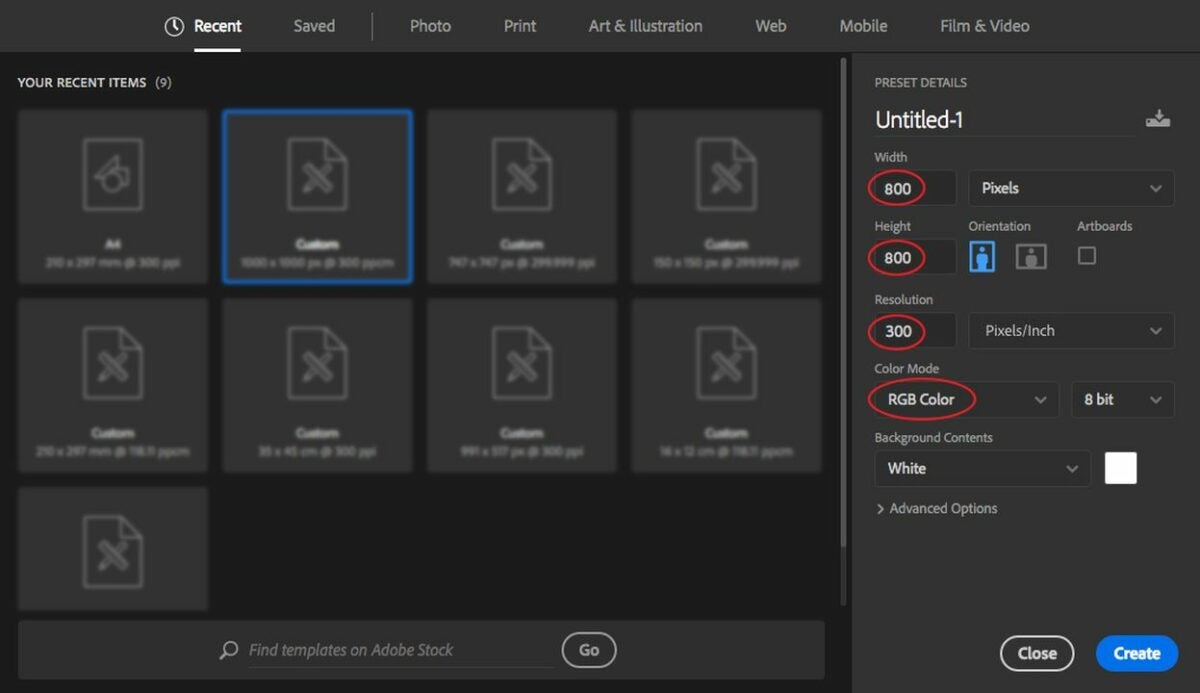Switch to landscape orientation
Image resolution: width=1200 pixels, height=693 pixels.
(1030, 256)
